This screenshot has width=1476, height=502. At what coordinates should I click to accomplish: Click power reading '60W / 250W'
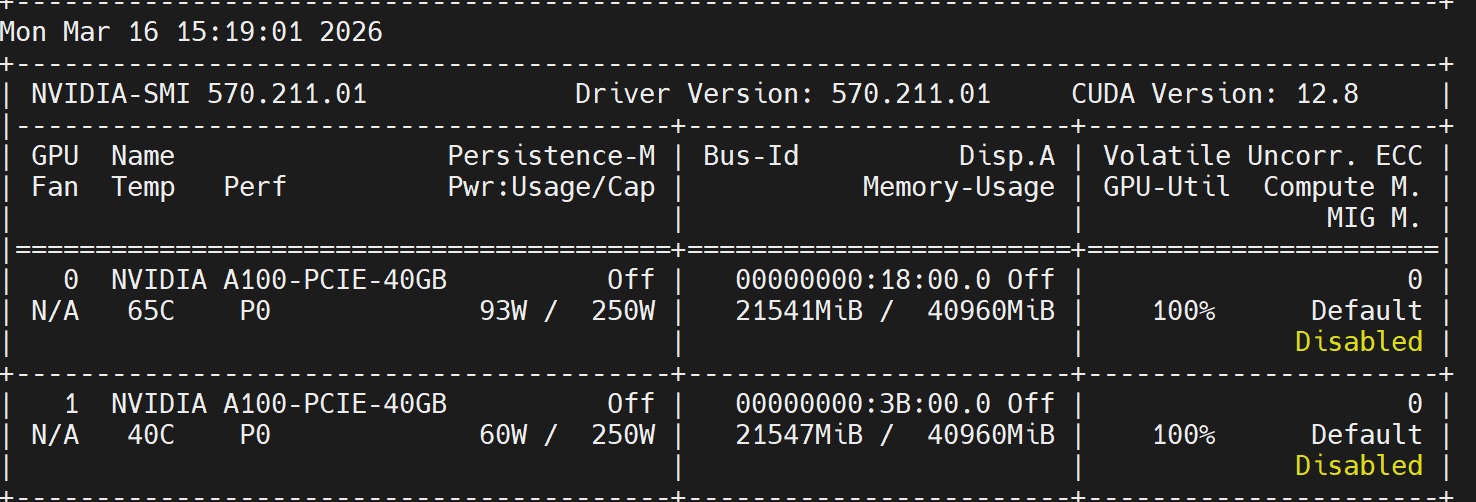point(567,435)
